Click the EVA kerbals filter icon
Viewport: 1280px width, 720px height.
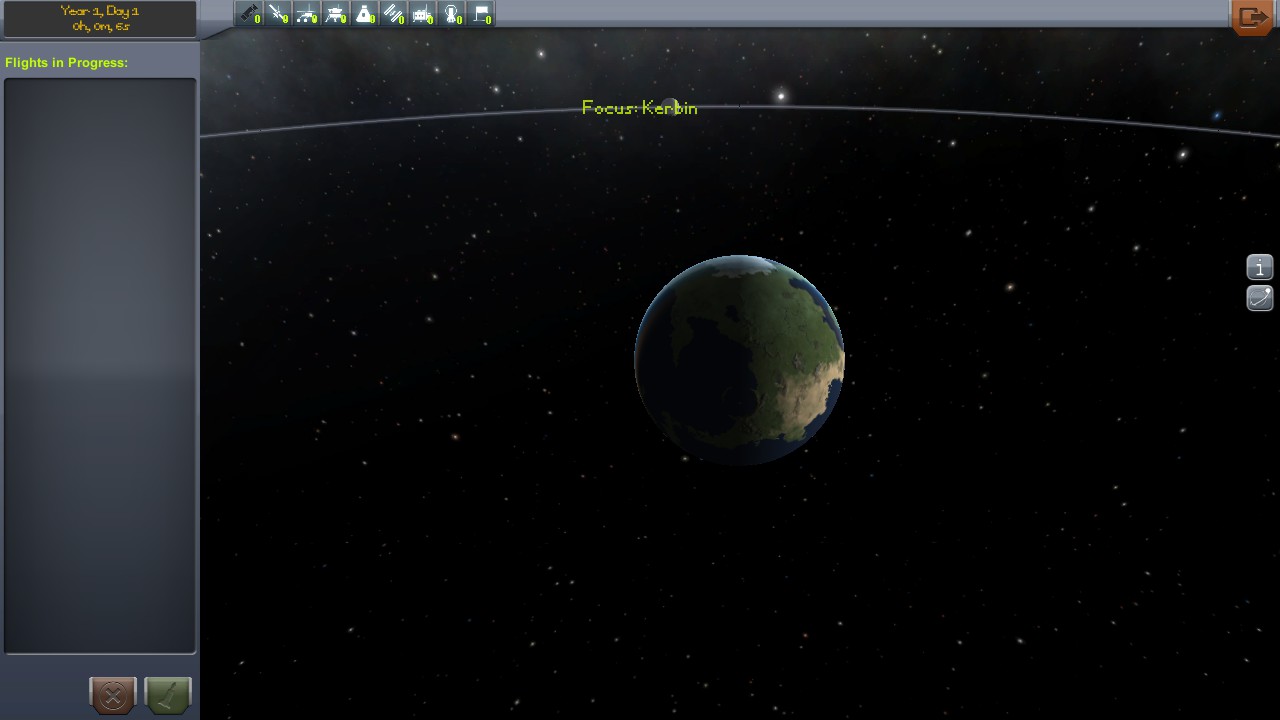pos(452,13)
